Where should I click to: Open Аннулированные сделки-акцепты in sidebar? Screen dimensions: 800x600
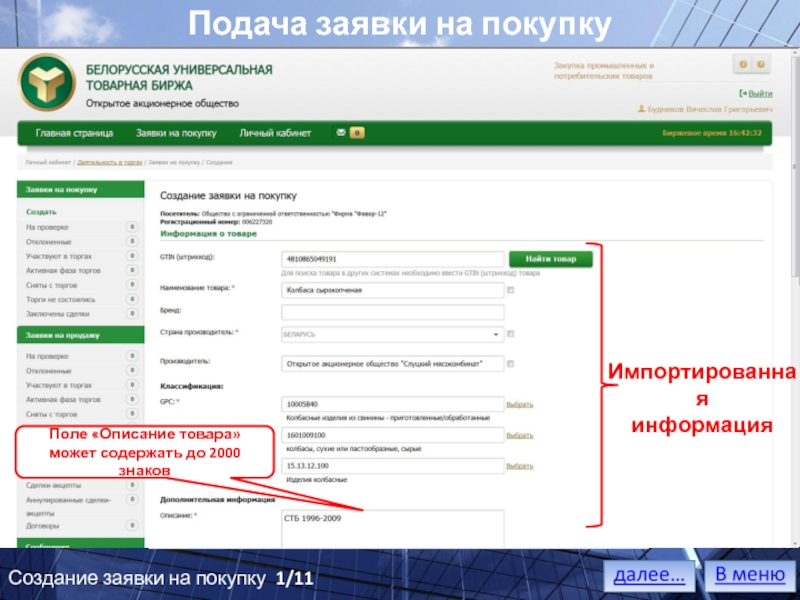tap(68, 506)
